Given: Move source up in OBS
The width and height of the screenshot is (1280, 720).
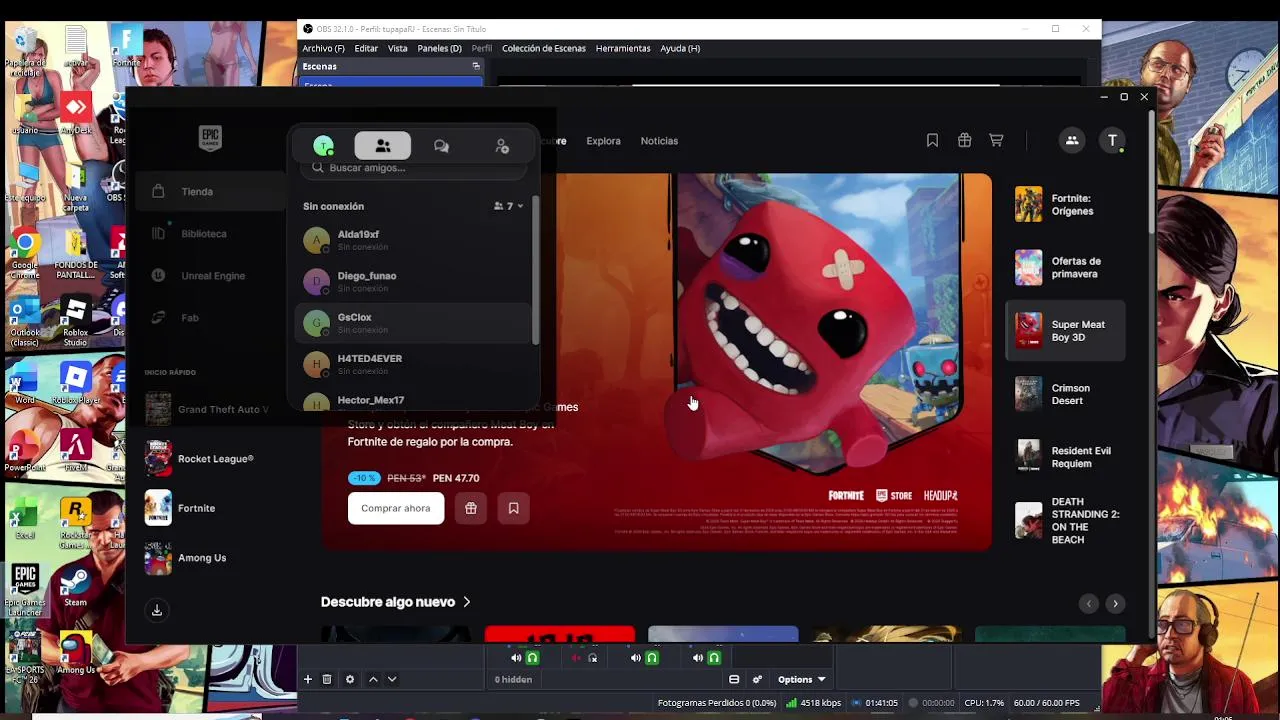Looking at the screenshot, I should point(373,679).
